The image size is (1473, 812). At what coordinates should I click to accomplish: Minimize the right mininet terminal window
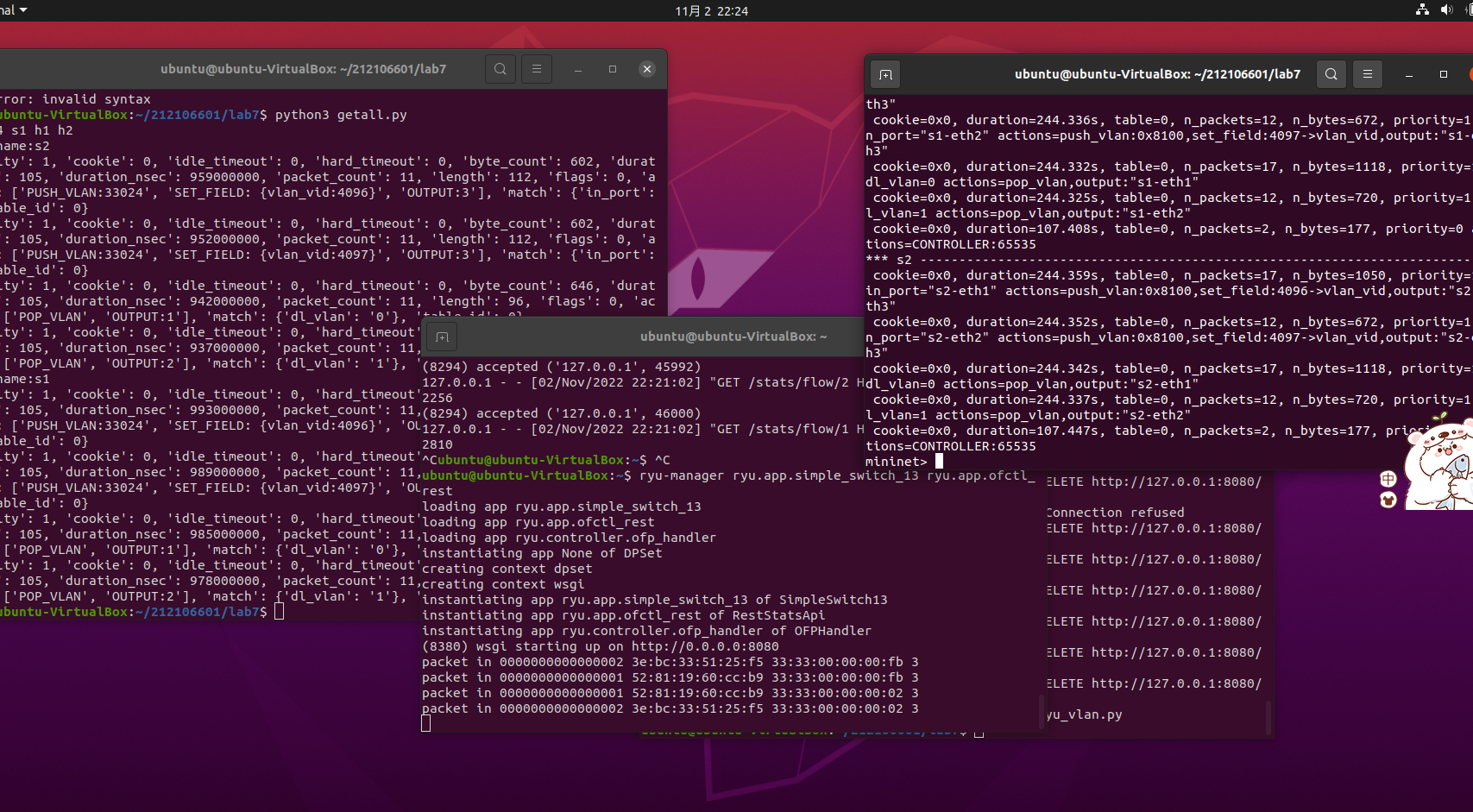1409,74
